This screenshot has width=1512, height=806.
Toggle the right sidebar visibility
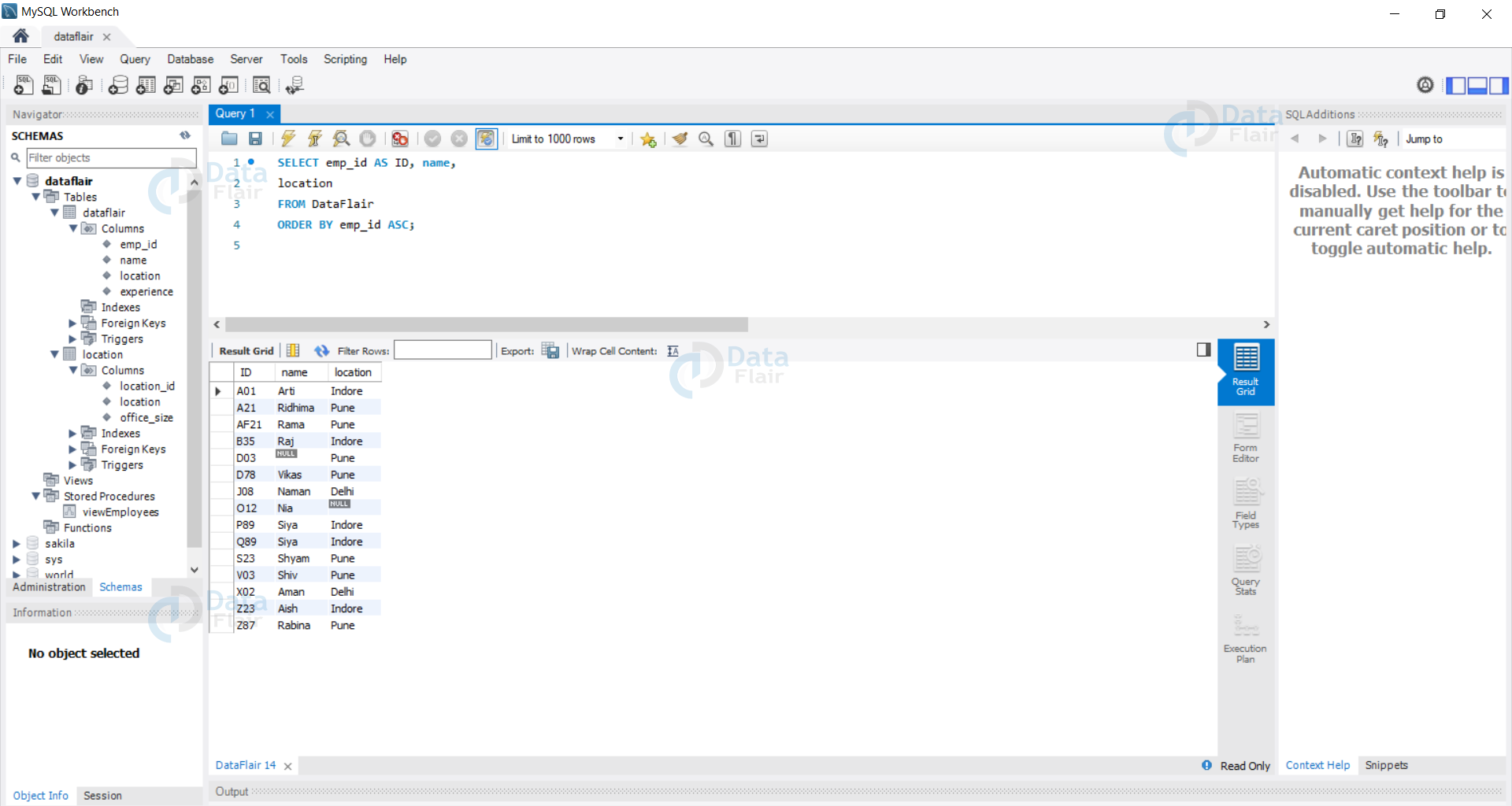[1499, 85]
